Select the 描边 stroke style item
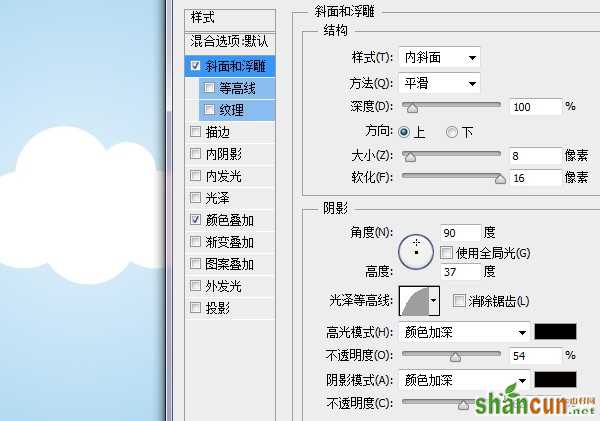The image size is (600, 421). pyautogui.click(x=230, y=132)
